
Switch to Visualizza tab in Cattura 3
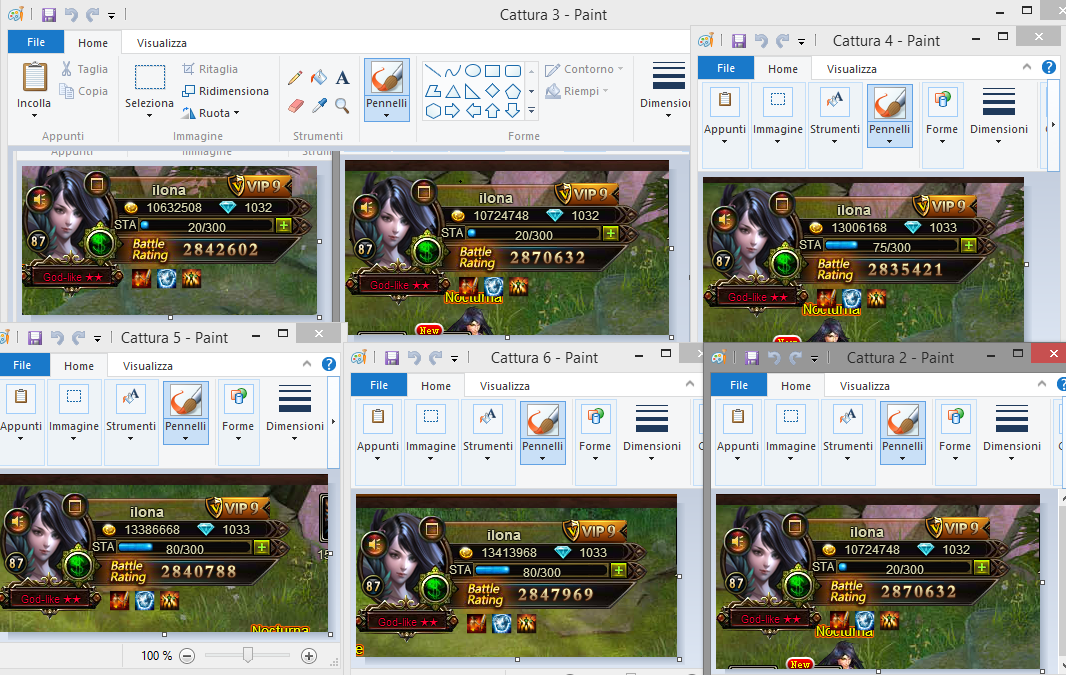point(162,43)
